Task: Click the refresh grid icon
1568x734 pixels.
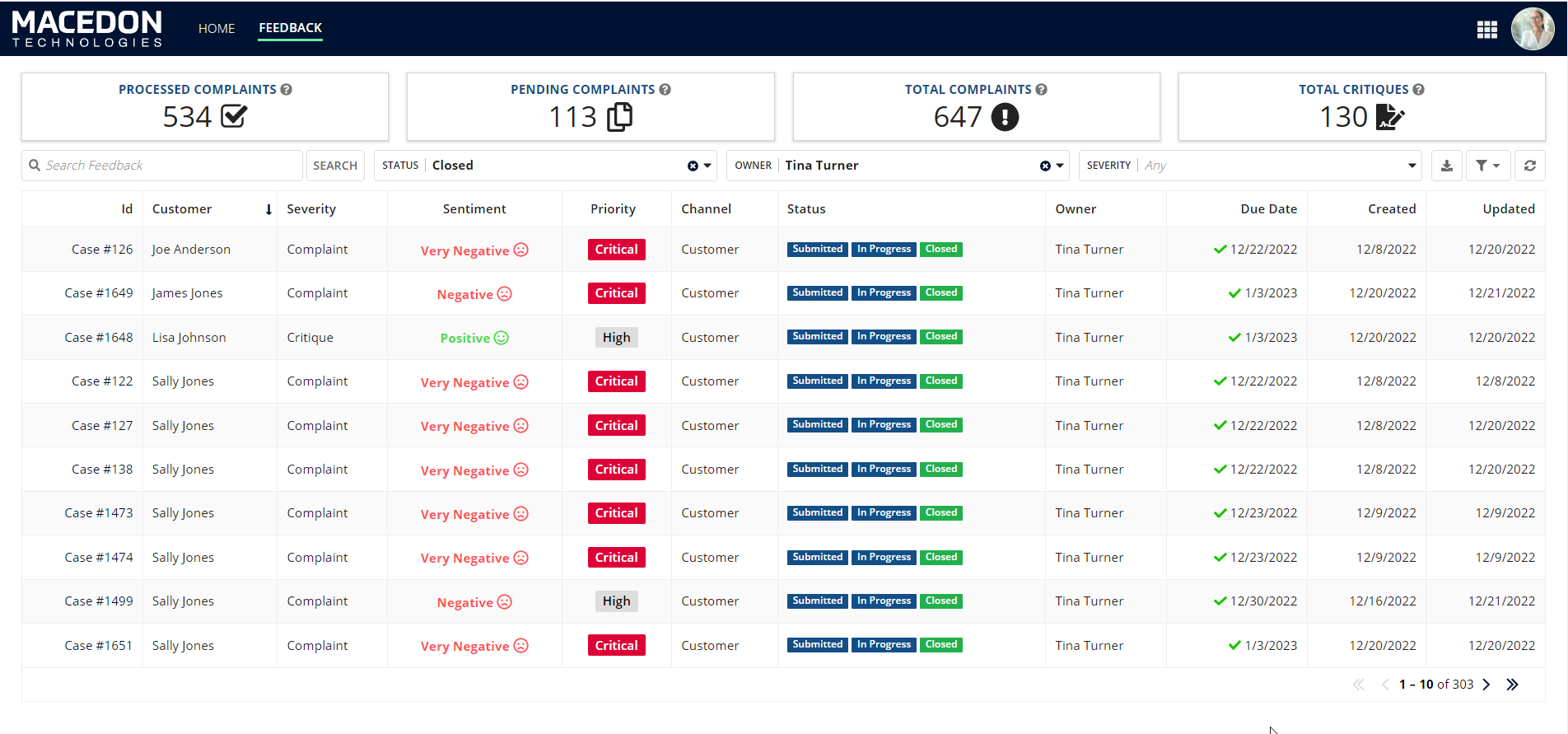Action: (1529, 166)
